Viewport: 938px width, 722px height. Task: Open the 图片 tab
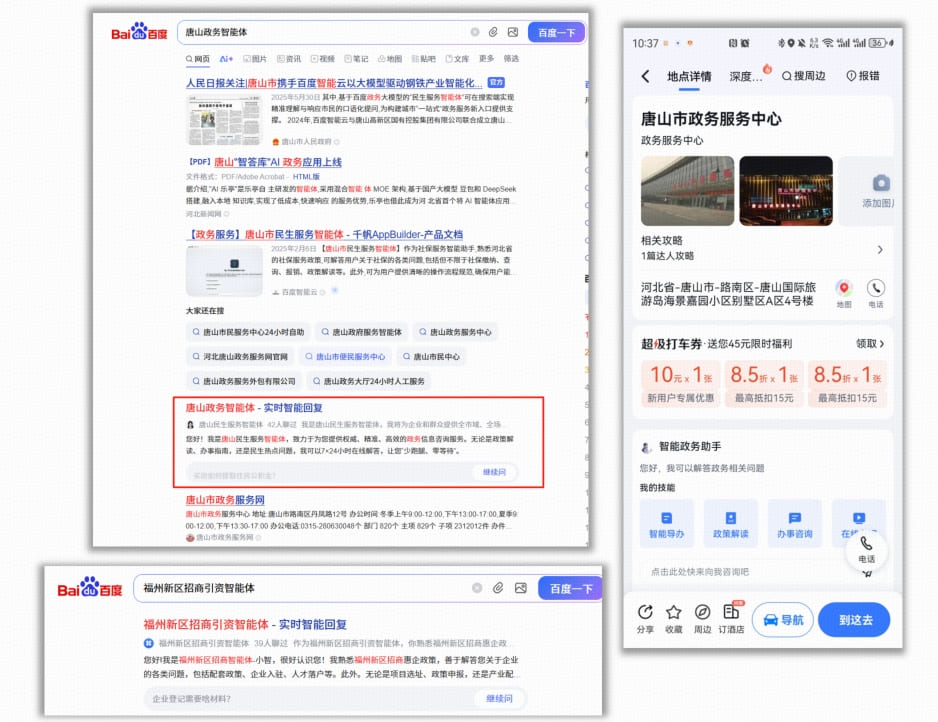255,59
